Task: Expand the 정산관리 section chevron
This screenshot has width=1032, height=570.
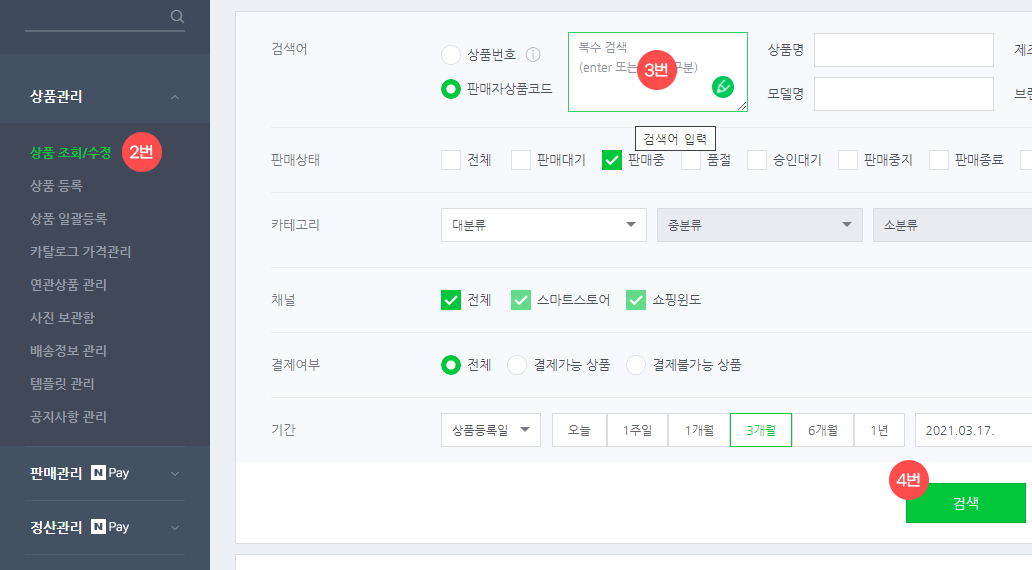Action: 175,526
